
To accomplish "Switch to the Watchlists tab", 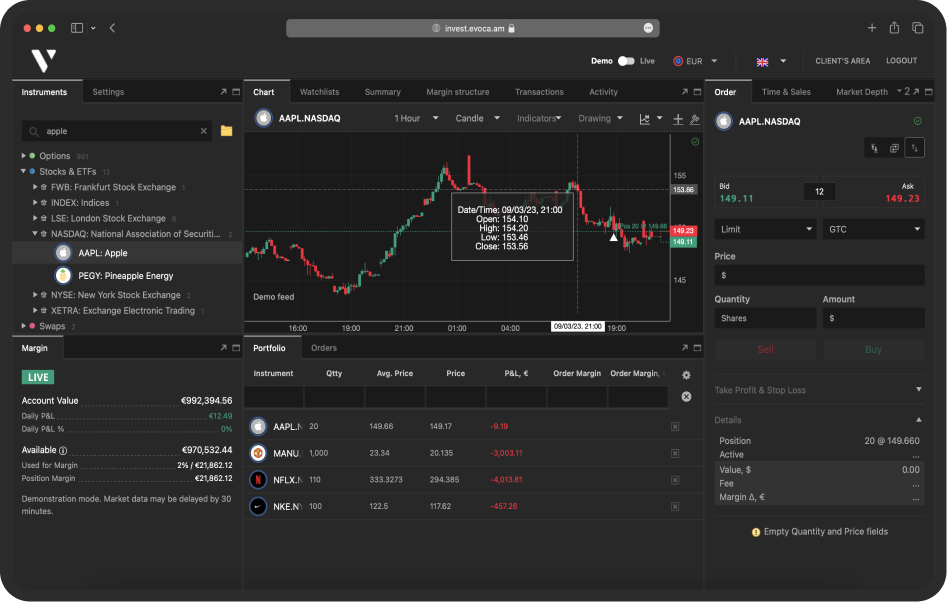I will [x=319, y=92].
